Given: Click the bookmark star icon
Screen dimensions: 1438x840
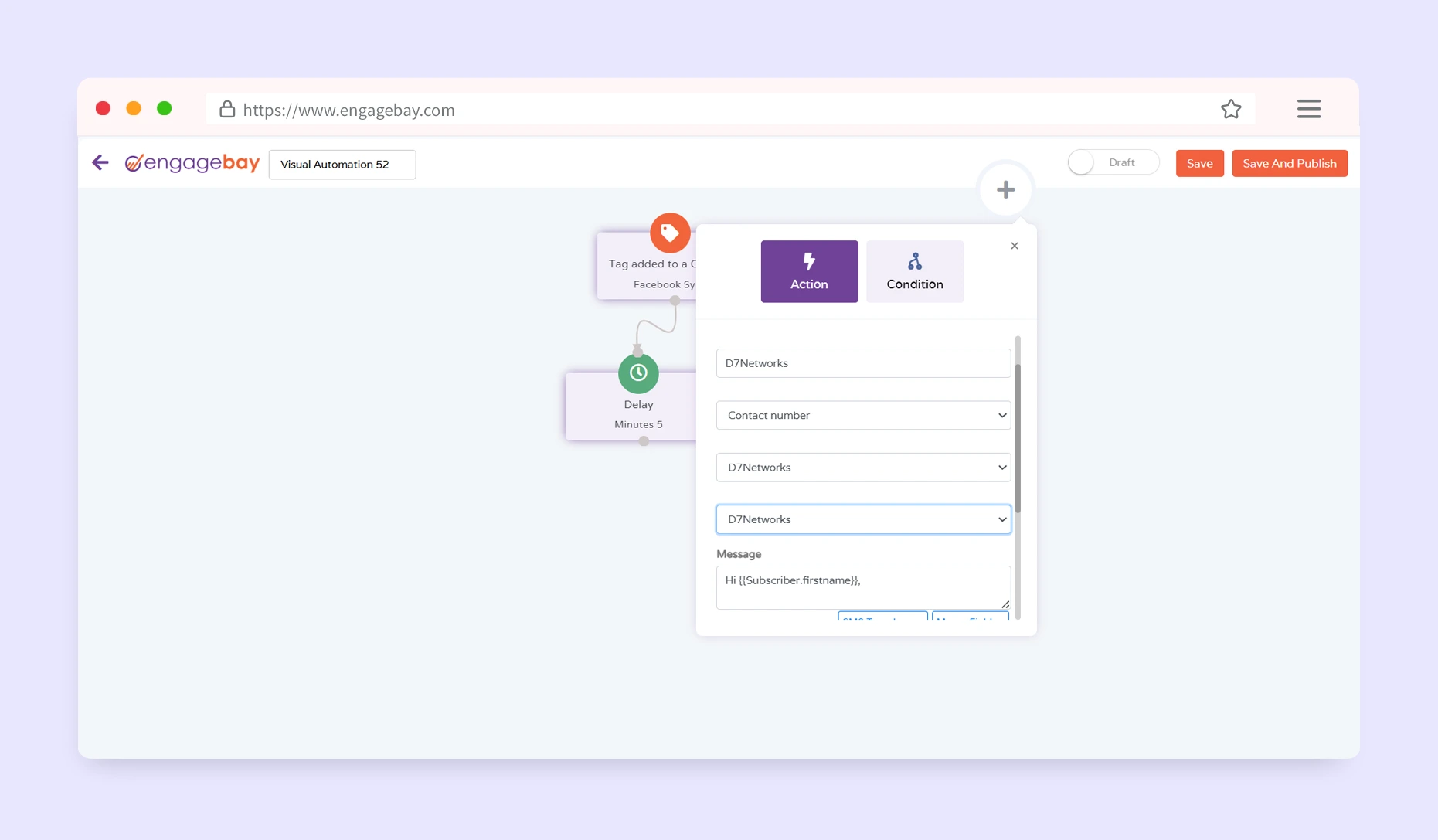Looking at the screenshot, I should click(1231, 109).
